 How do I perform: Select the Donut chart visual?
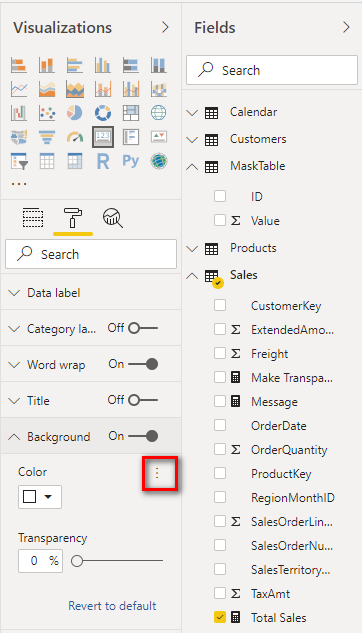[103, 113]
